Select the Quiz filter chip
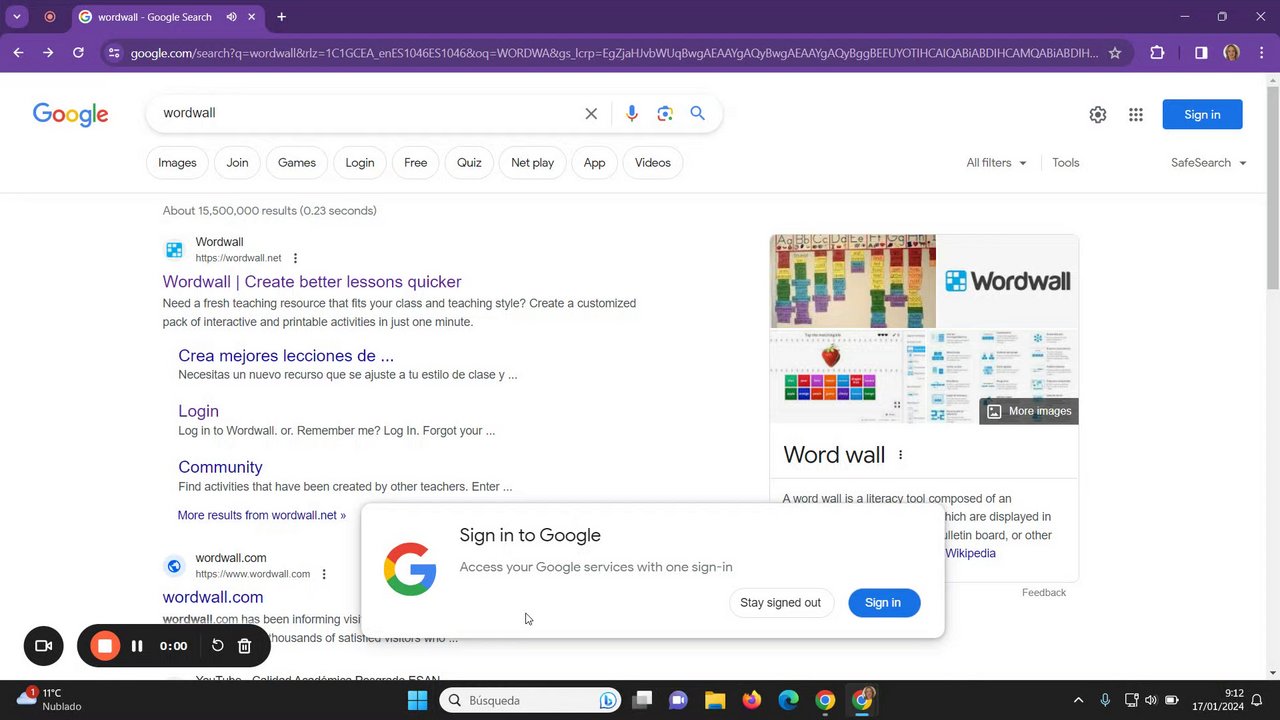Viewport: 1280px width, 720px height. [x=469, y=163]
